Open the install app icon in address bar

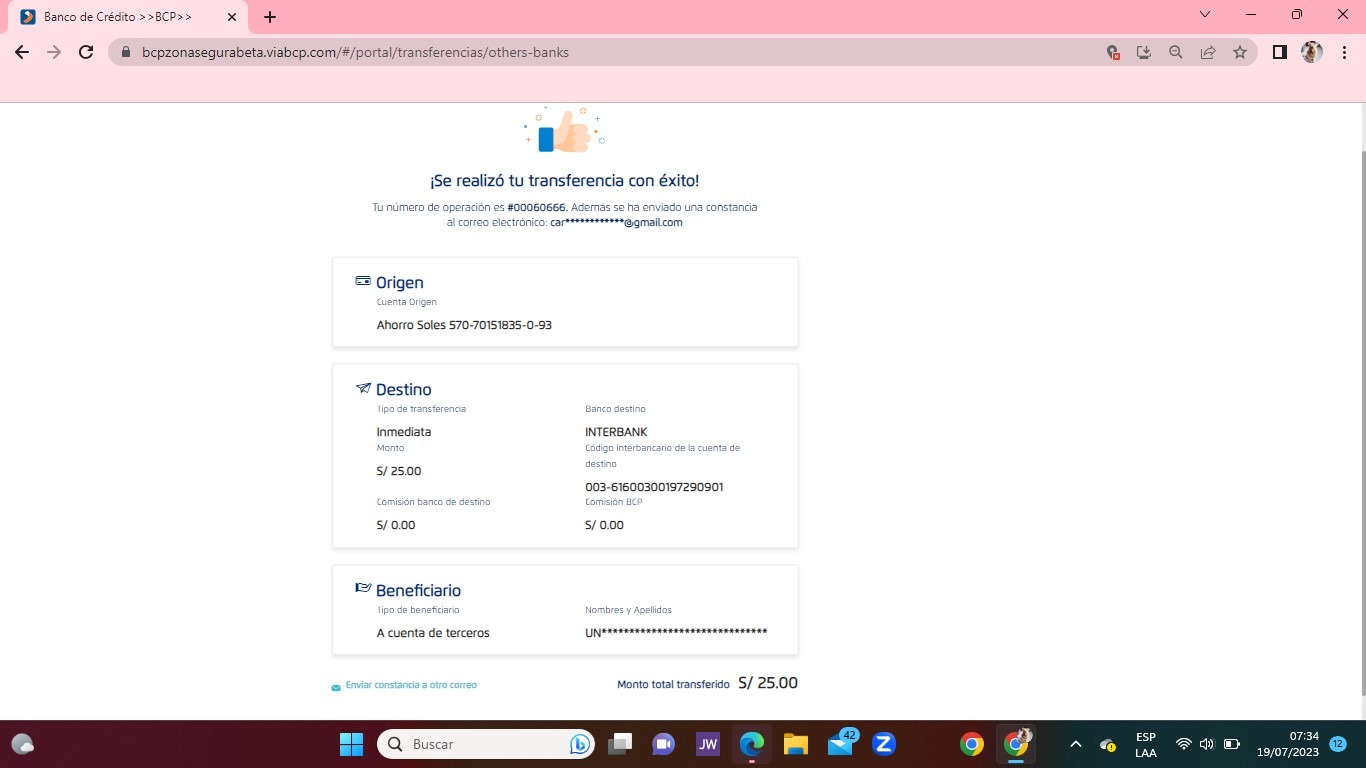[x=1144, y=52]
